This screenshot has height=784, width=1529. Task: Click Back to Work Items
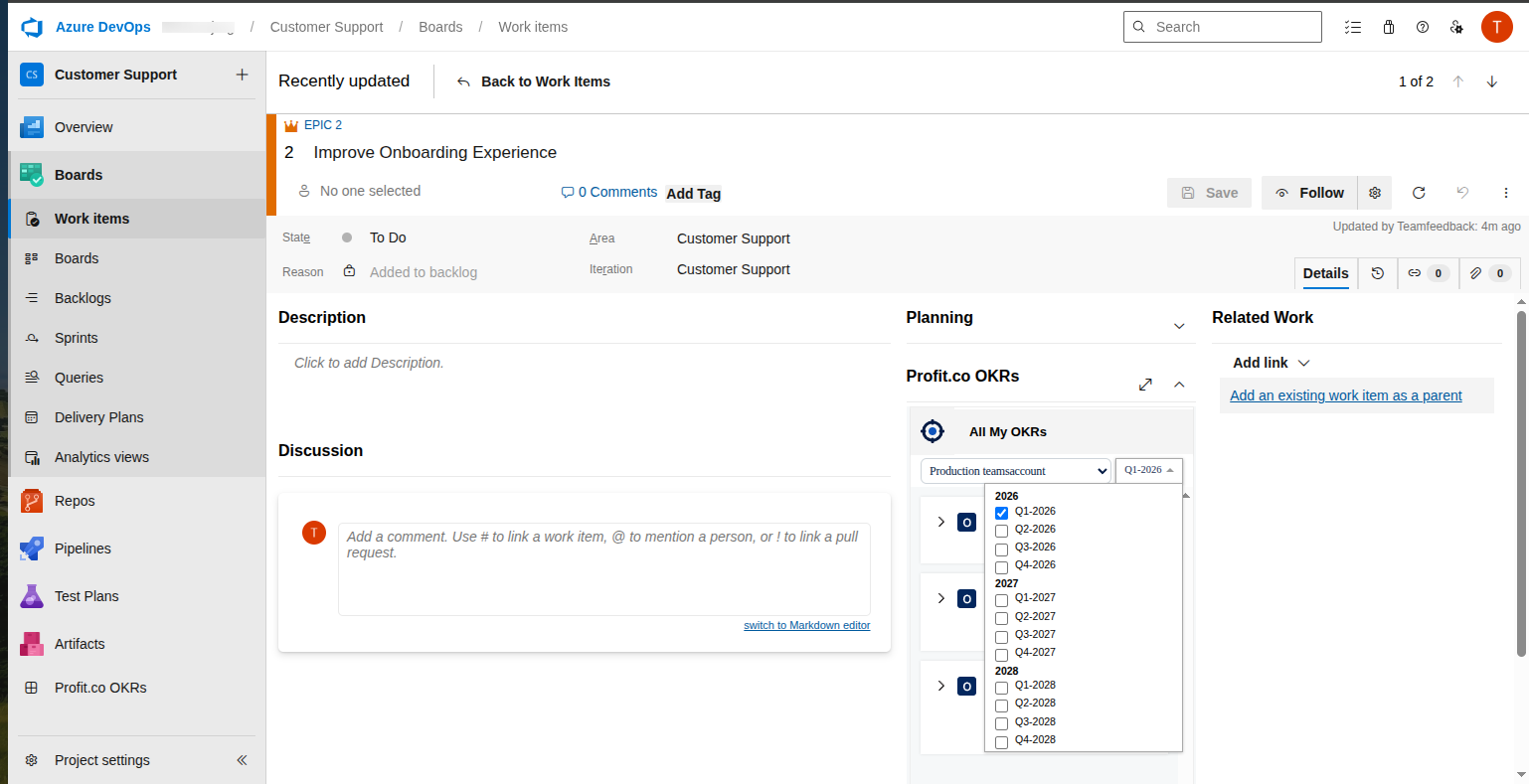click(x=533, y=81)
